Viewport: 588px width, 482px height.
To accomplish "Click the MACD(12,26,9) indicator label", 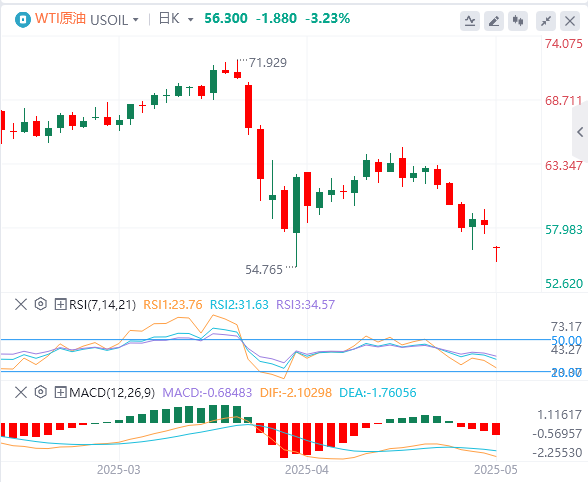I will [112, 393].
